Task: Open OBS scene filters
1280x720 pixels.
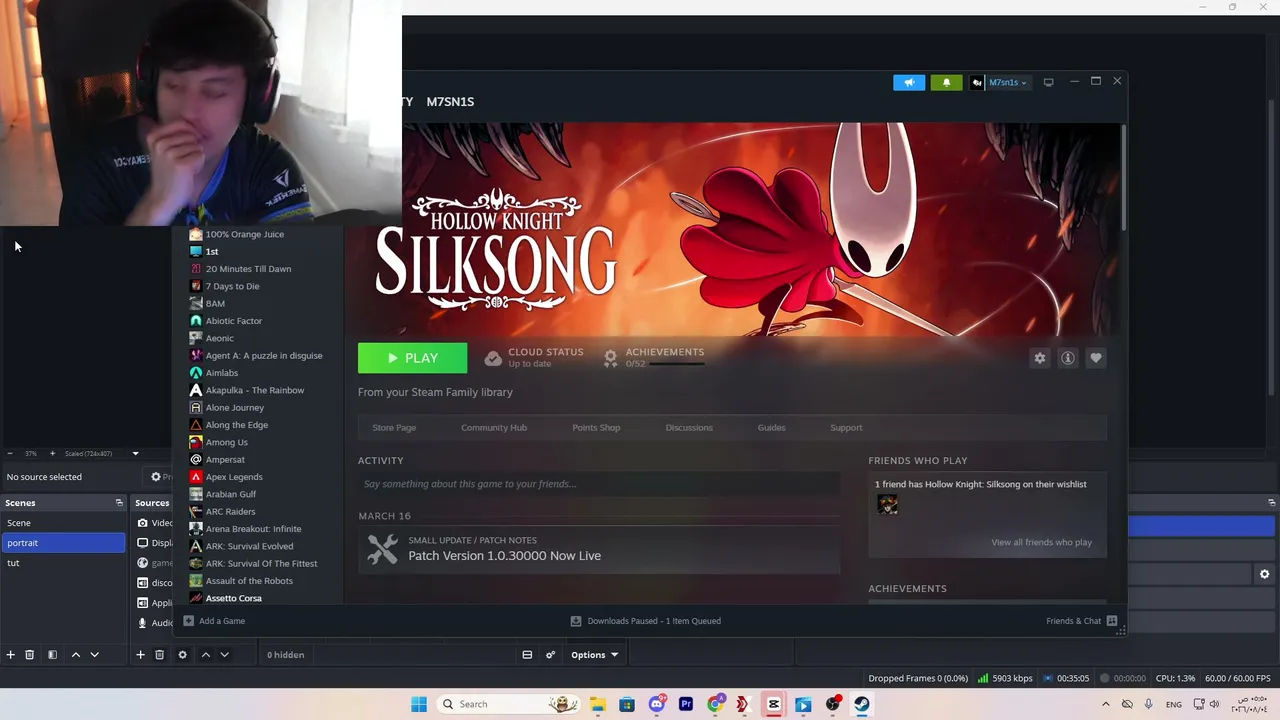Action: click(52, 655)
